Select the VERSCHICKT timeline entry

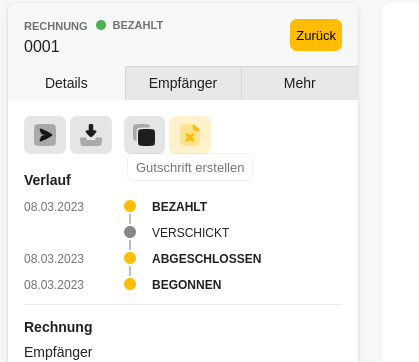point(190,233)
